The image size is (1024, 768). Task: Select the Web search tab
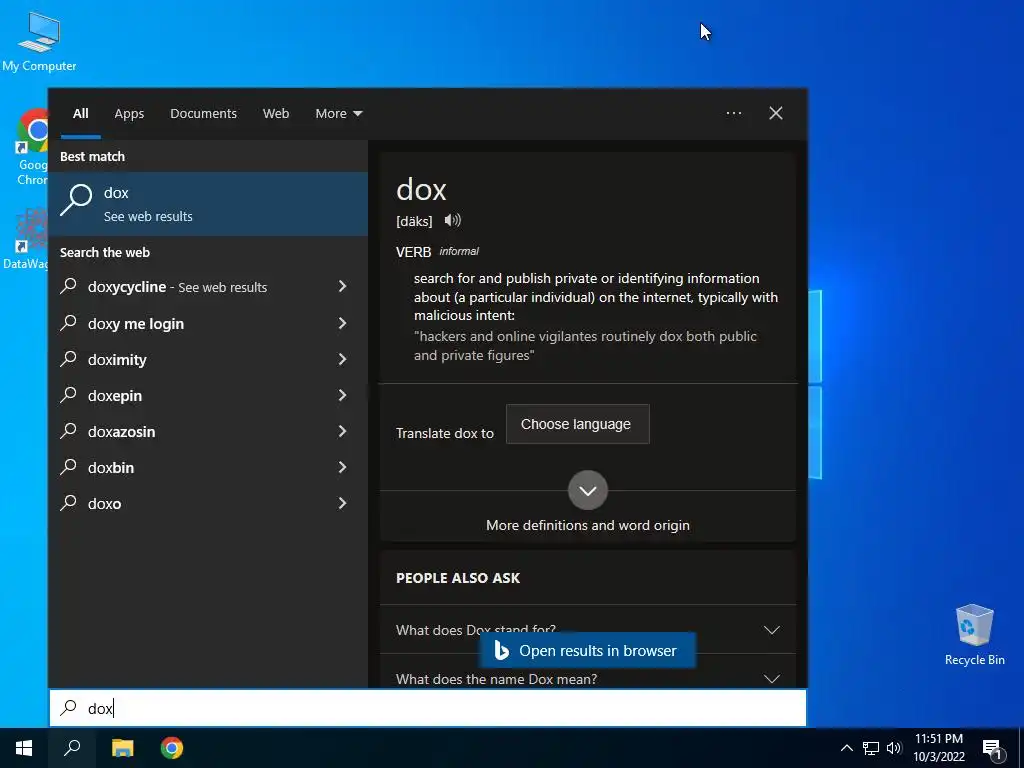[x=276, y=114]
